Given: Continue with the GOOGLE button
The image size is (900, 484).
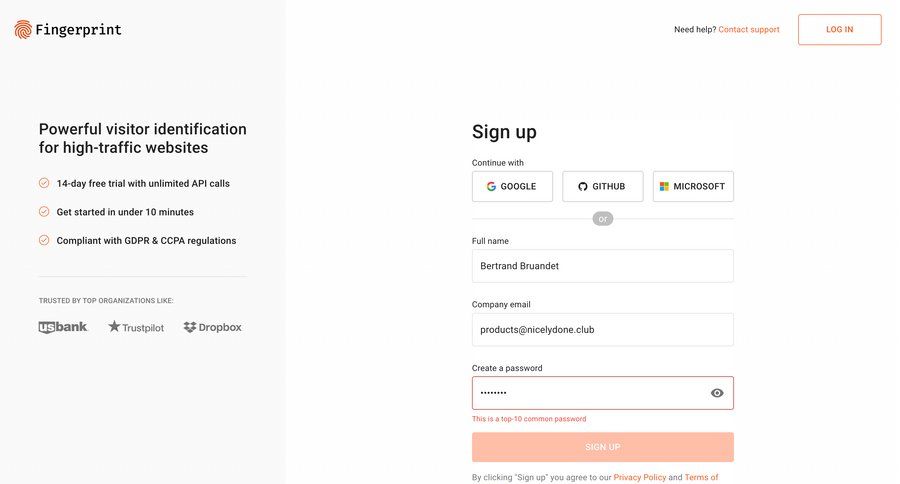Looking at the screenshot, I should [512, 187].
